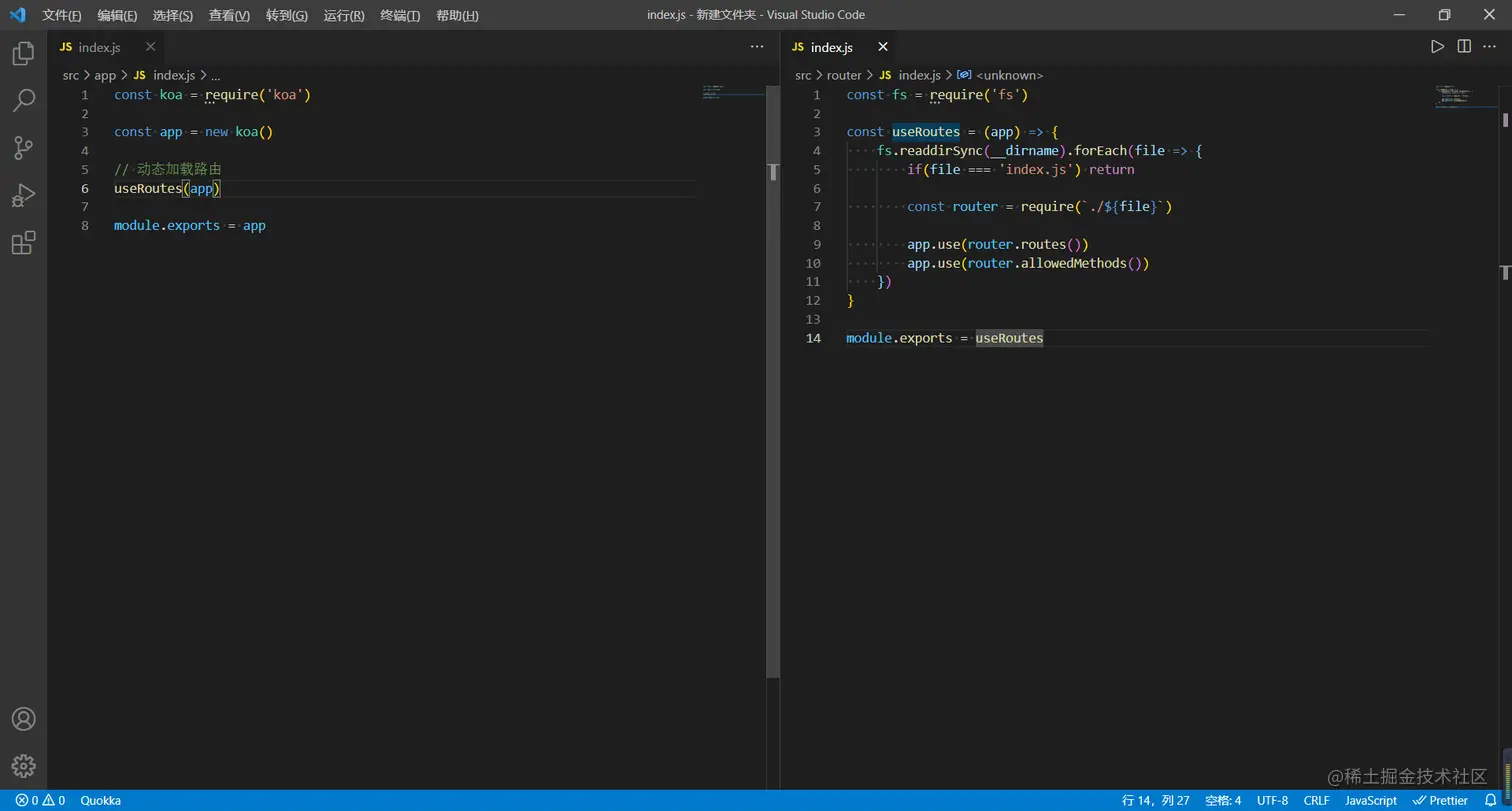This screenshot has width=1512, height=811.
Task: Click the line 'app.use(router.allowedMethods())'
Action: pyautogui.click(x=1028, y=263)
